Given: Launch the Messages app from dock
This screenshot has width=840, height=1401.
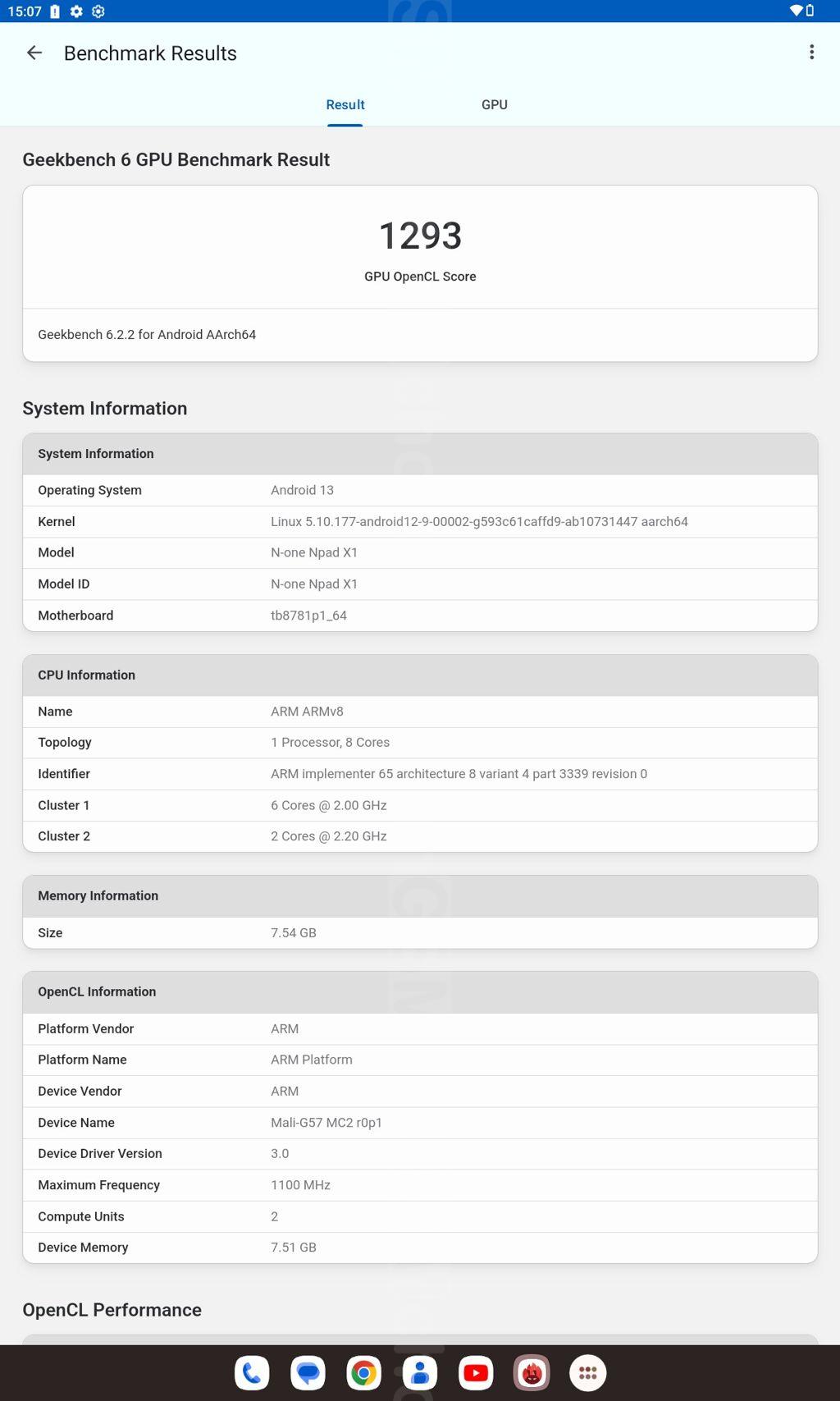Looking at the screenshot, I should pyautogui.click(x=308, y=1372).
